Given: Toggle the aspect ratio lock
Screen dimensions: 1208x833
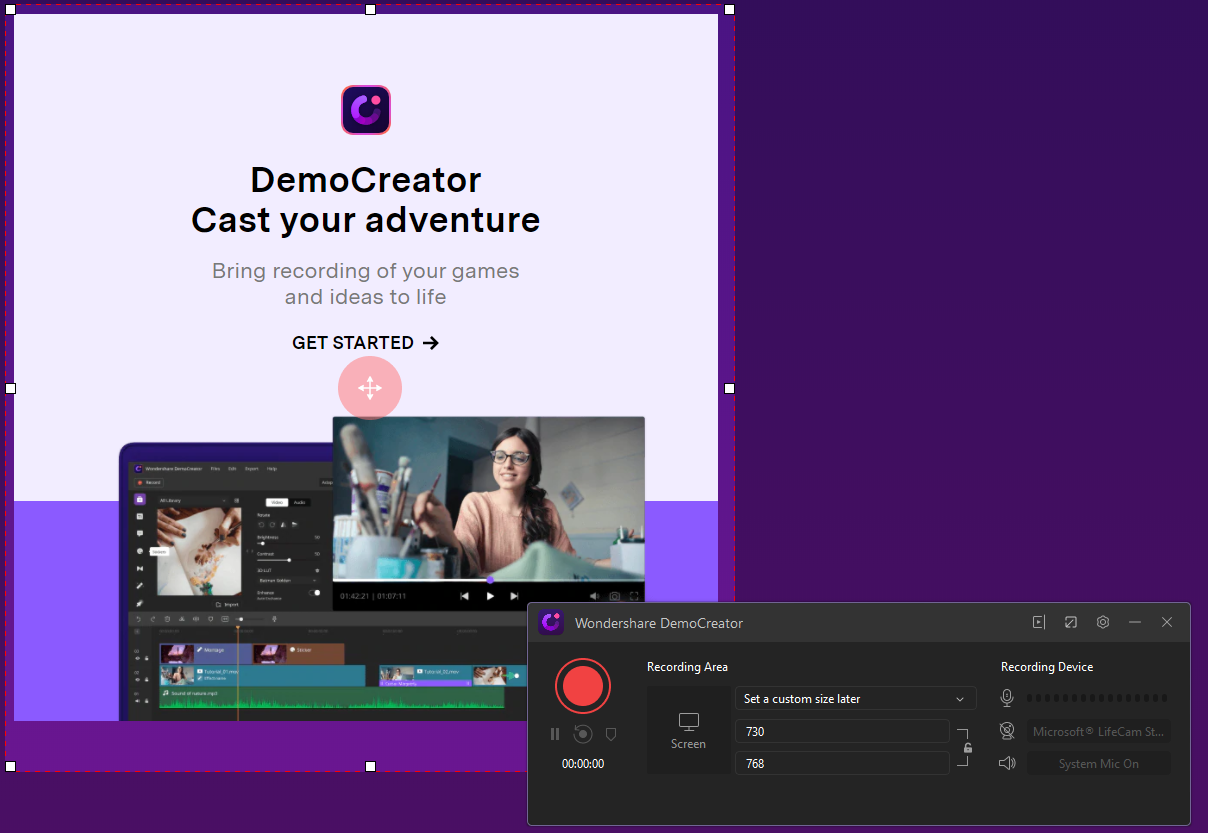Looking at the screenshot, I should 967,747.
